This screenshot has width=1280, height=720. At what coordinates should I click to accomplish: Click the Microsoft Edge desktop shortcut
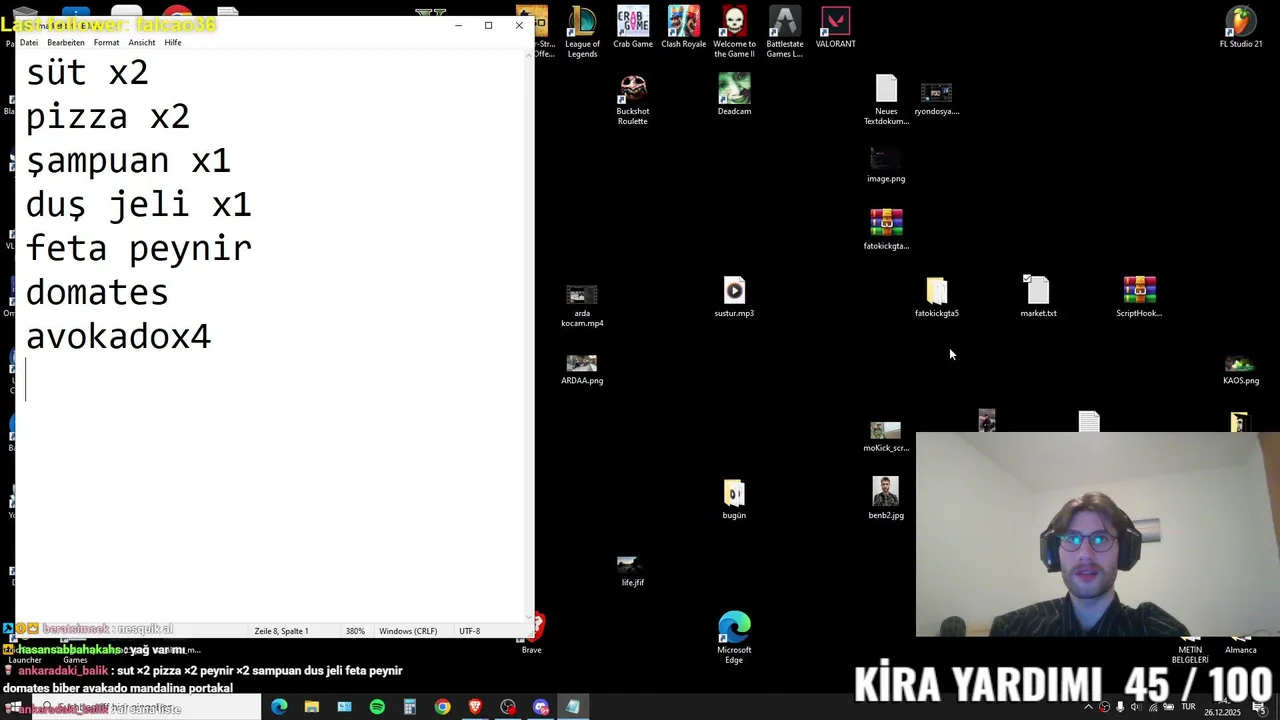coord(734,638)
